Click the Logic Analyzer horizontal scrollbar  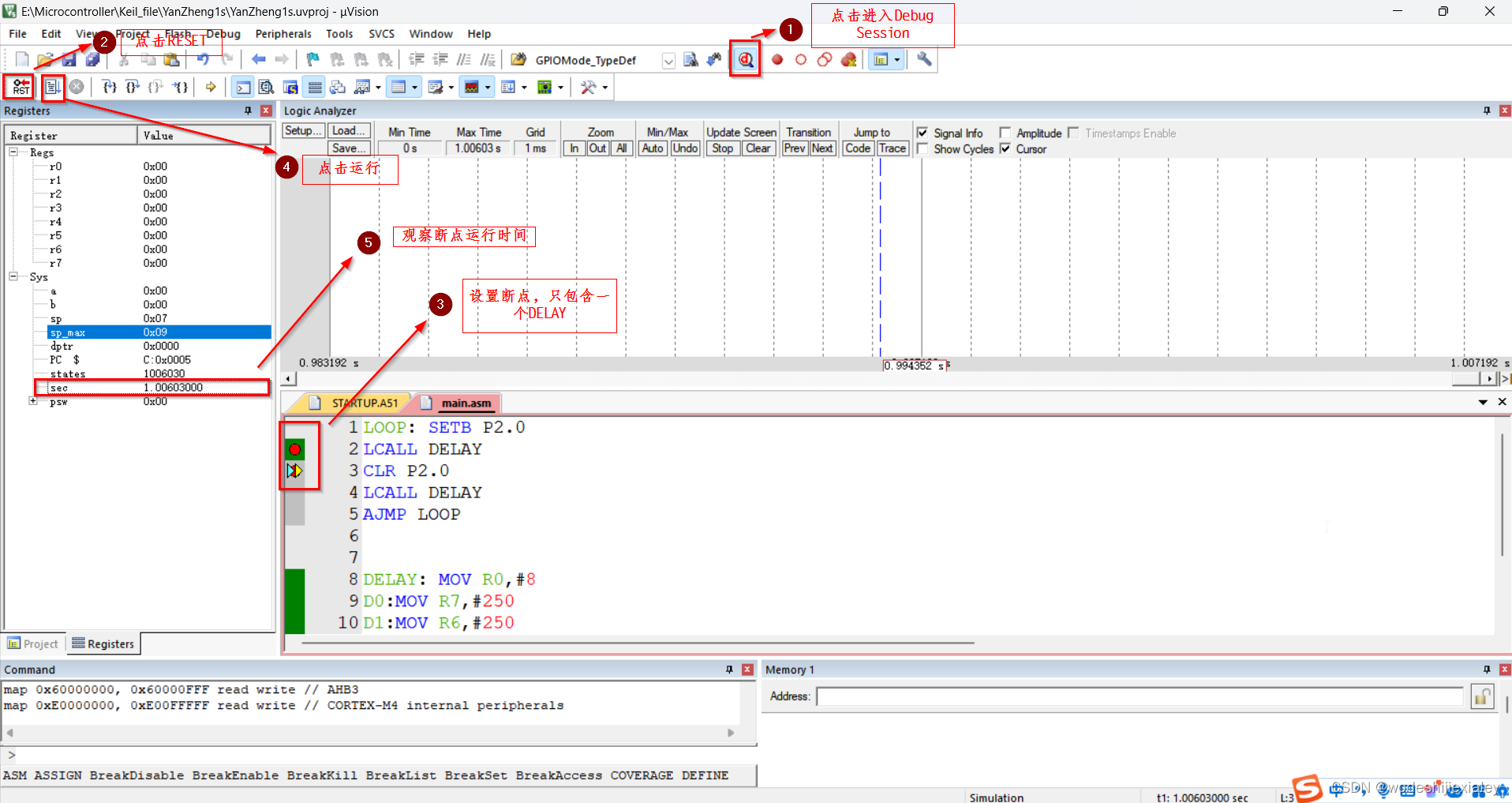(x=889, y=379)
